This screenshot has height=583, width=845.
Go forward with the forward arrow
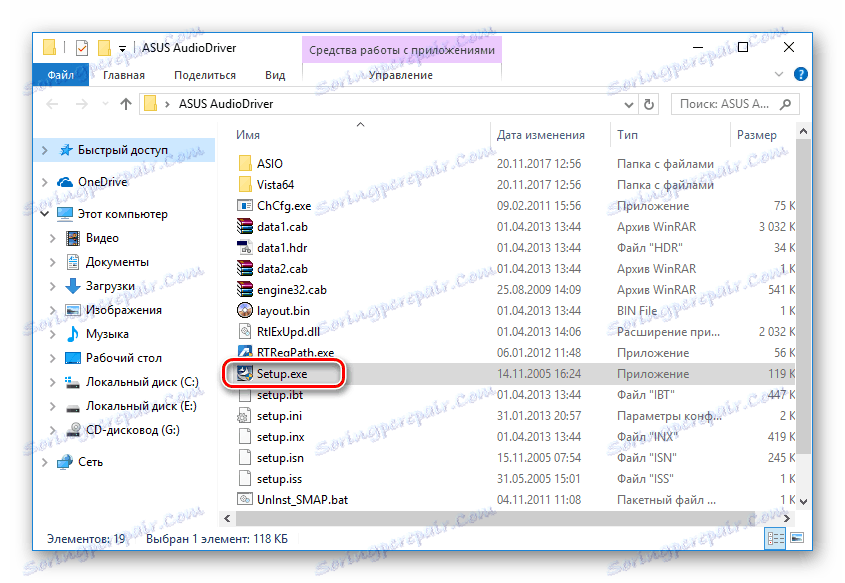pyautogui.click(x=81, y=104)
